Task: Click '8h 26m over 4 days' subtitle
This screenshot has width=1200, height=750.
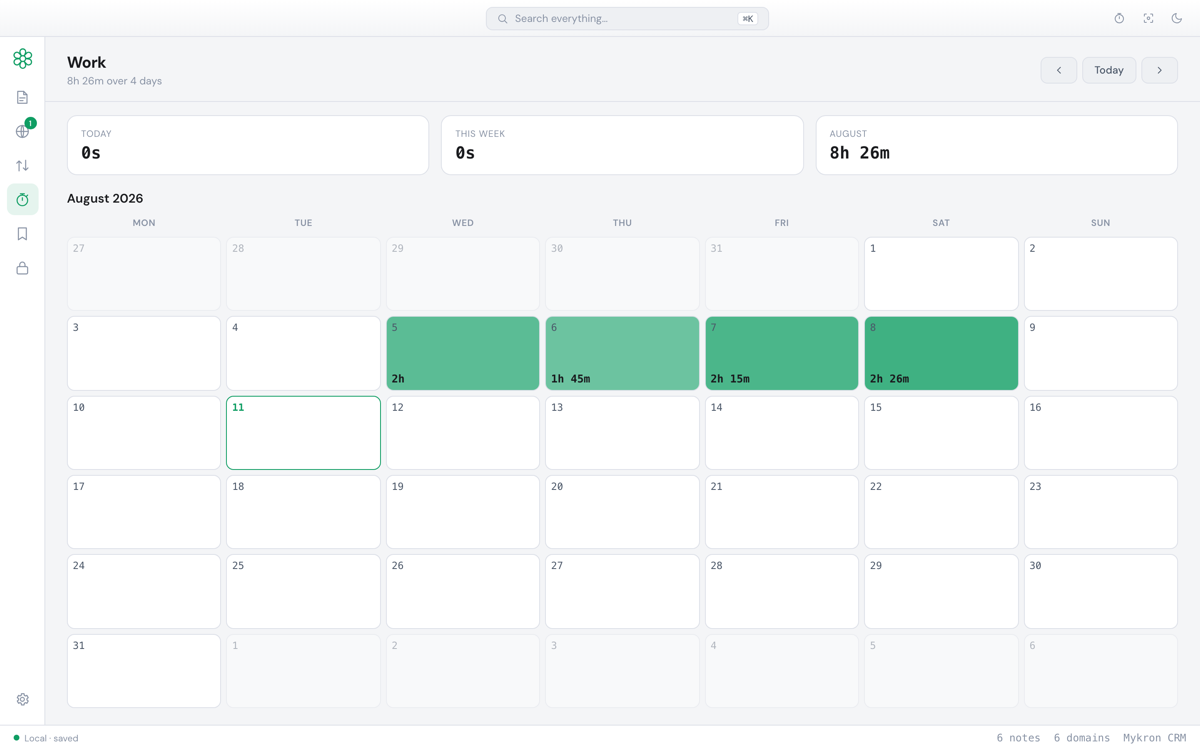Action: pyautogui.click(x=115, y=81)
